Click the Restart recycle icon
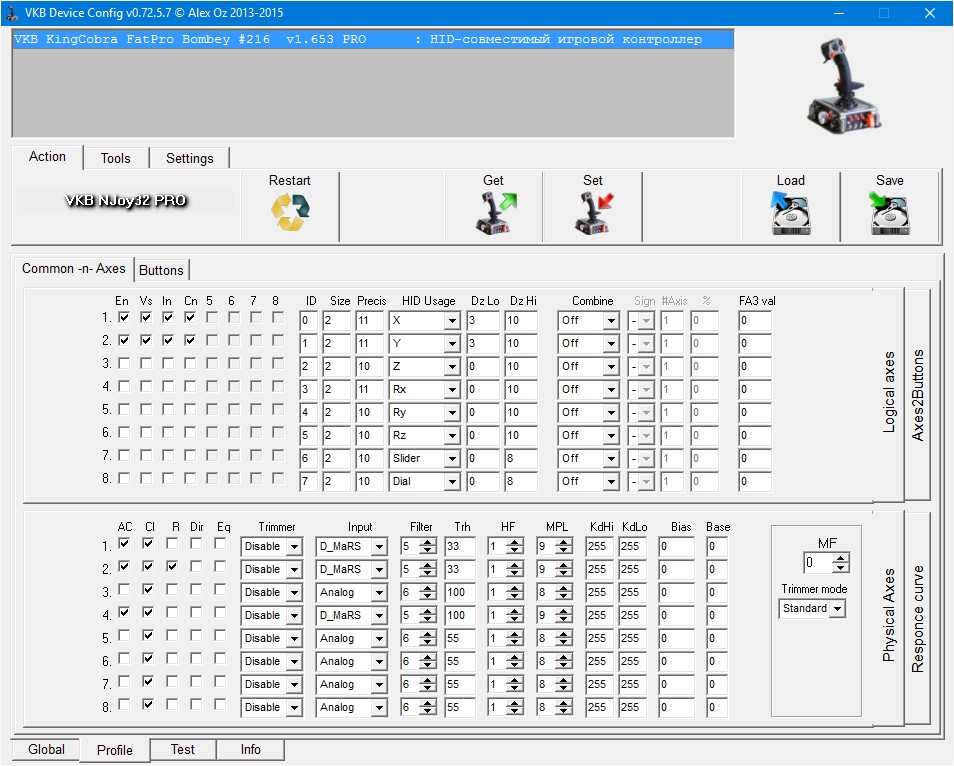Image resolution: width=954 pixels, height=766 pixels. (x=290, y=213)
